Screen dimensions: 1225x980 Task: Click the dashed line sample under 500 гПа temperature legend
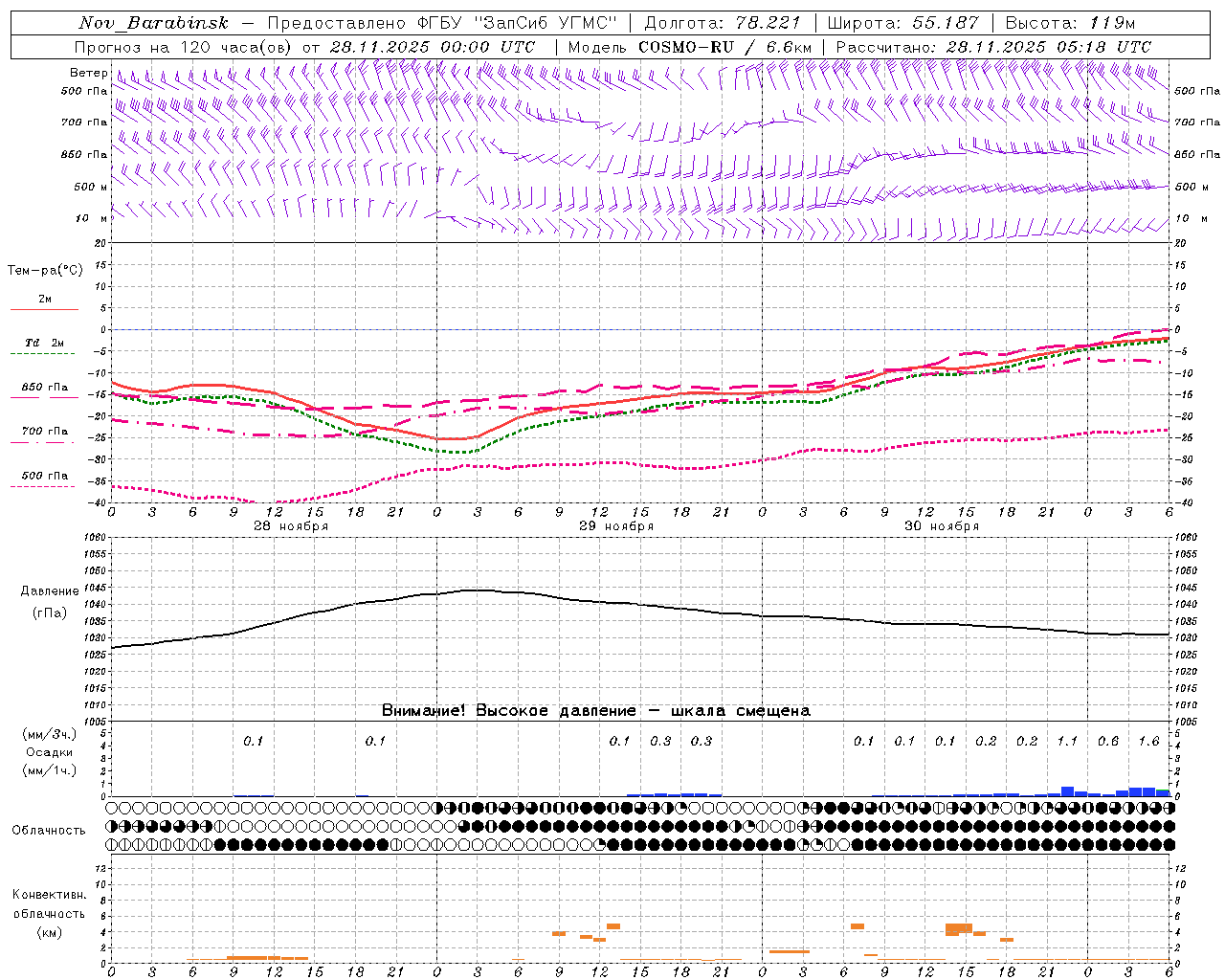42,486
